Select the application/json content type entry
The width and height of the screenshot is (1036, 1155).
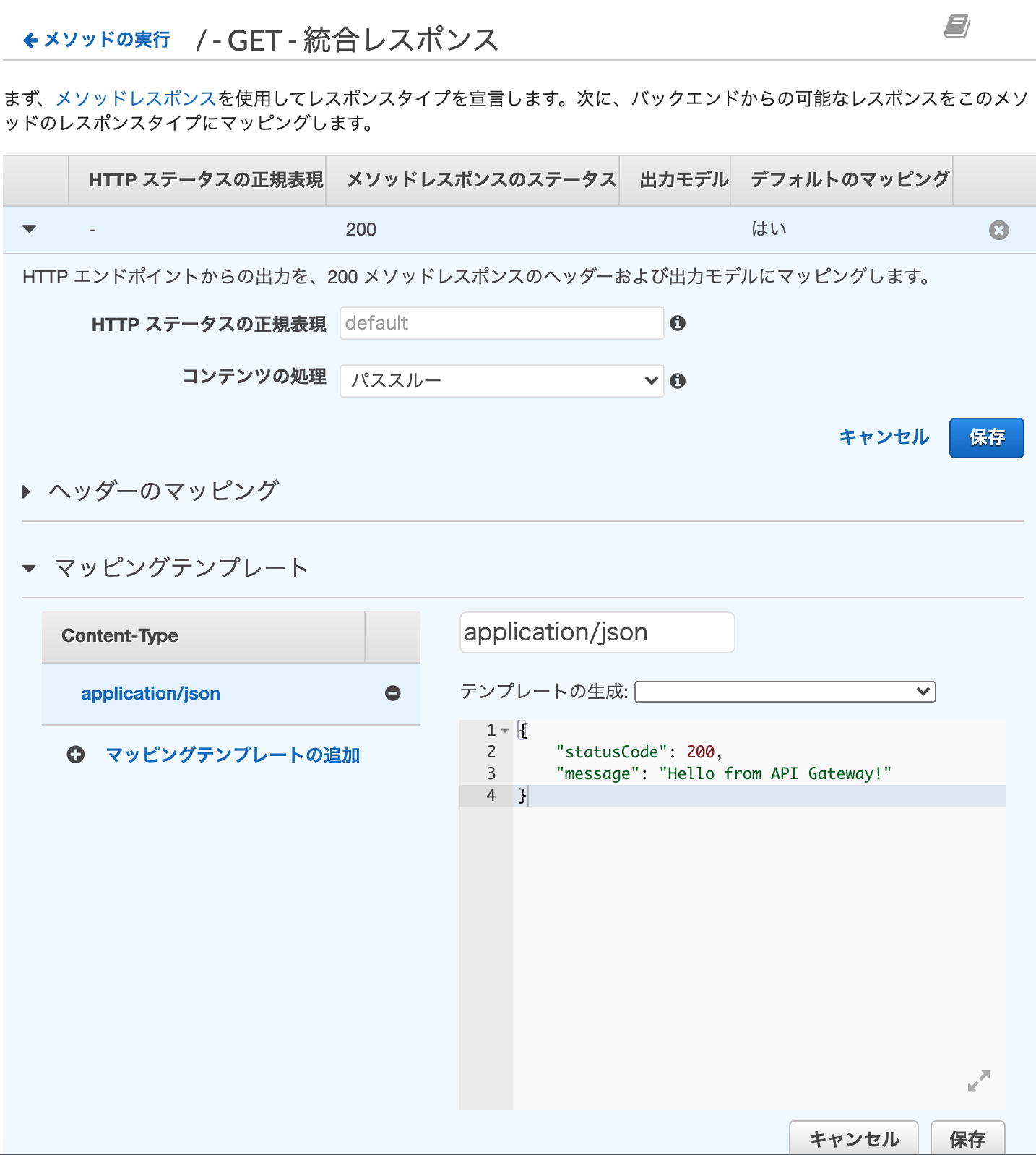click(150, 694)
